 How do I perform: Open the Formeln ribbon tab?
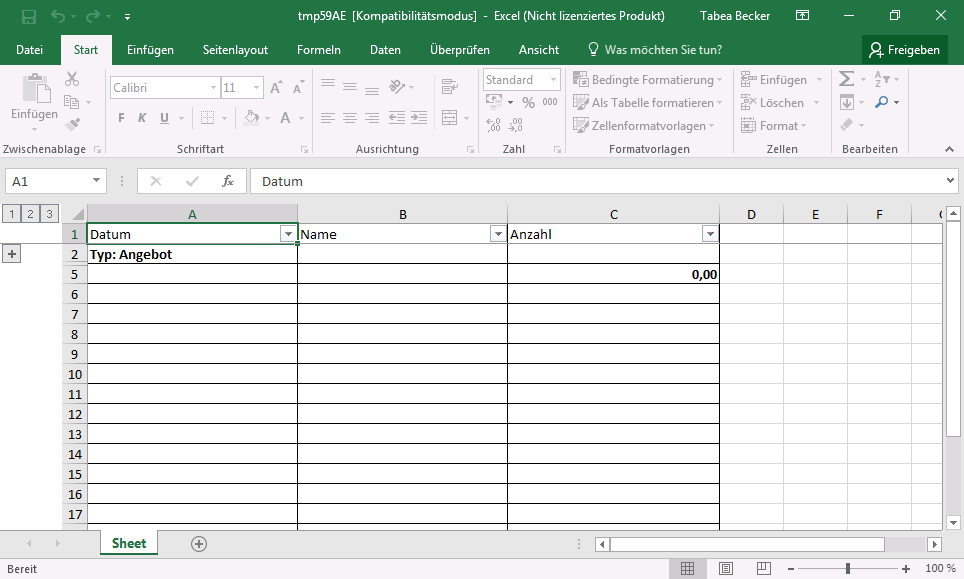click(318, 50)
